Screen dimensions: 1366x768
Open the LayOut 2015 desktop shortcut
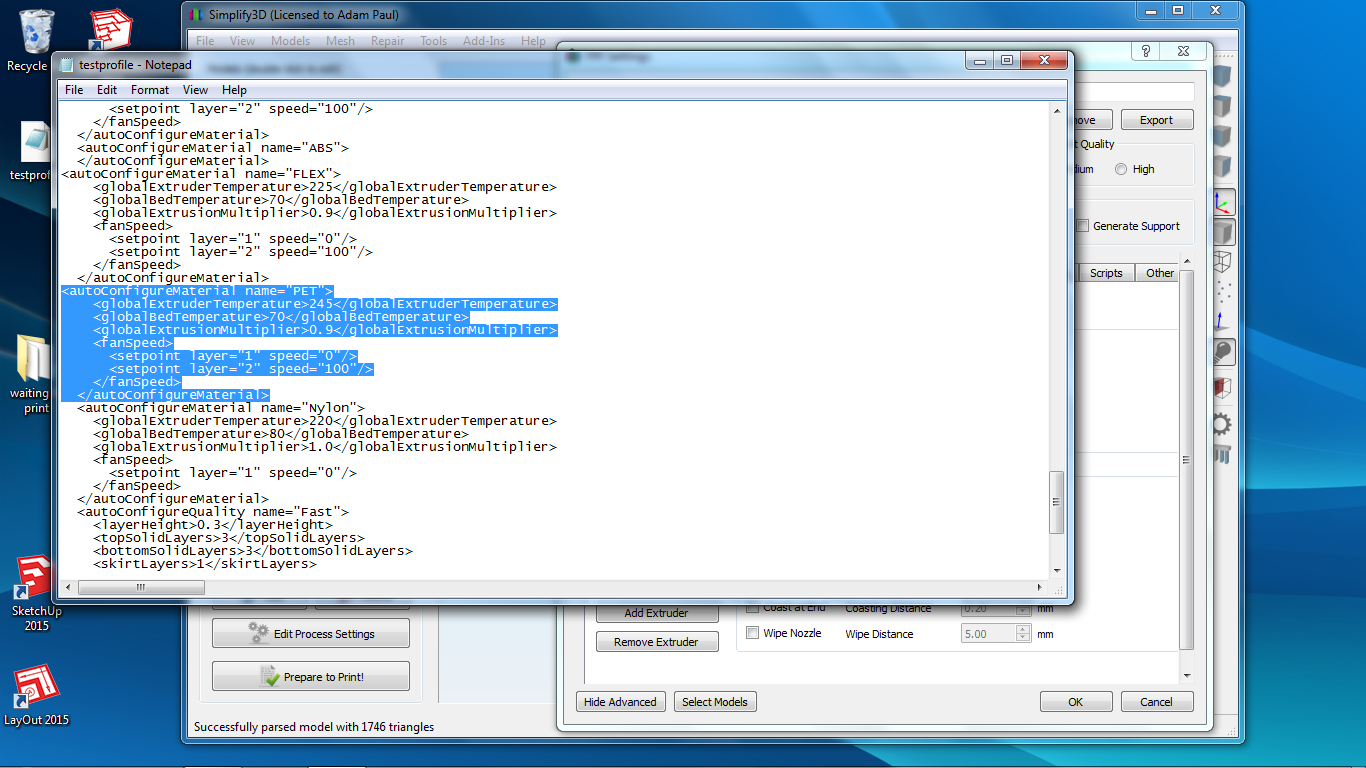(x=36, y=695)
